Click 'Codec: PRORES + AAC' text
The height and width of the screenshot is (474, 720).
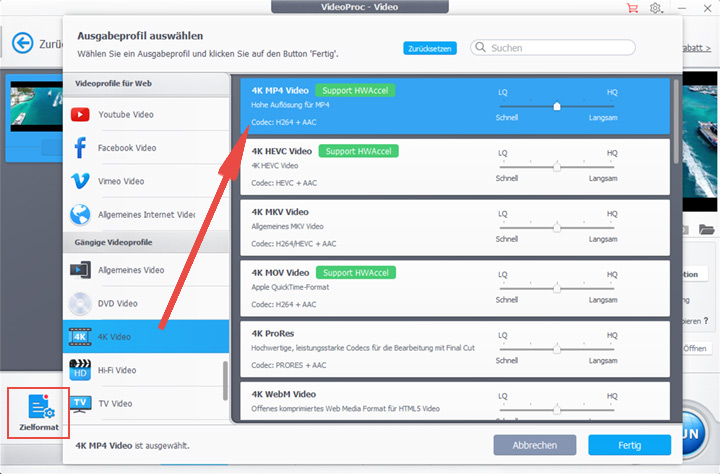(x=288, y=365)
